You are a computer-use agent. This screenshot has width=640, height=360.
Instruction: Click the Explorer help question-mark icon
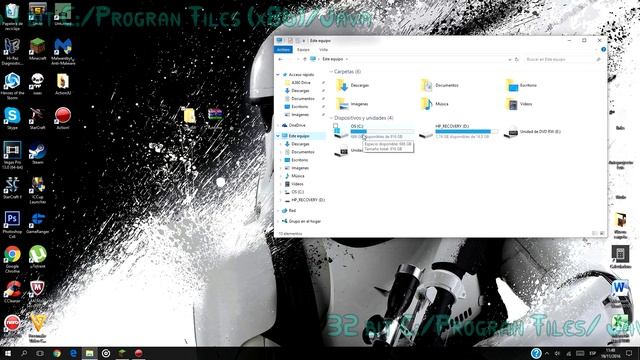pos(603,49)
